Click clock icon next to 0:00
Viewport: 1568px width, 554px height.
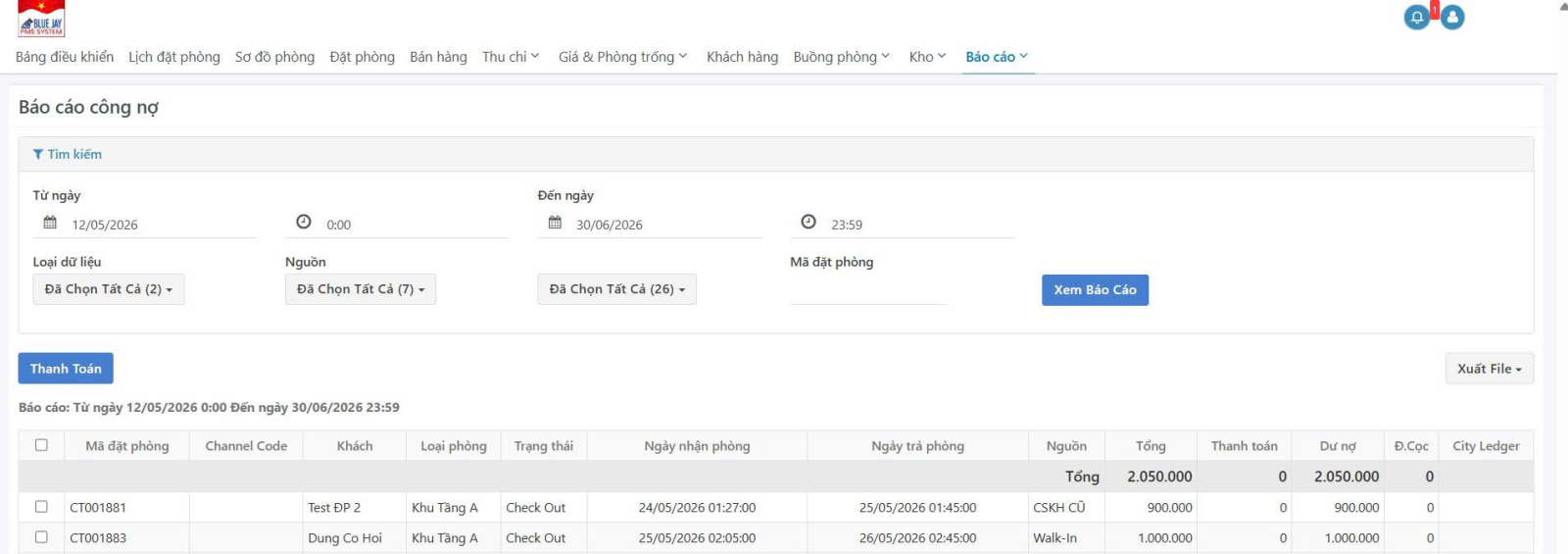coord(304,223)
